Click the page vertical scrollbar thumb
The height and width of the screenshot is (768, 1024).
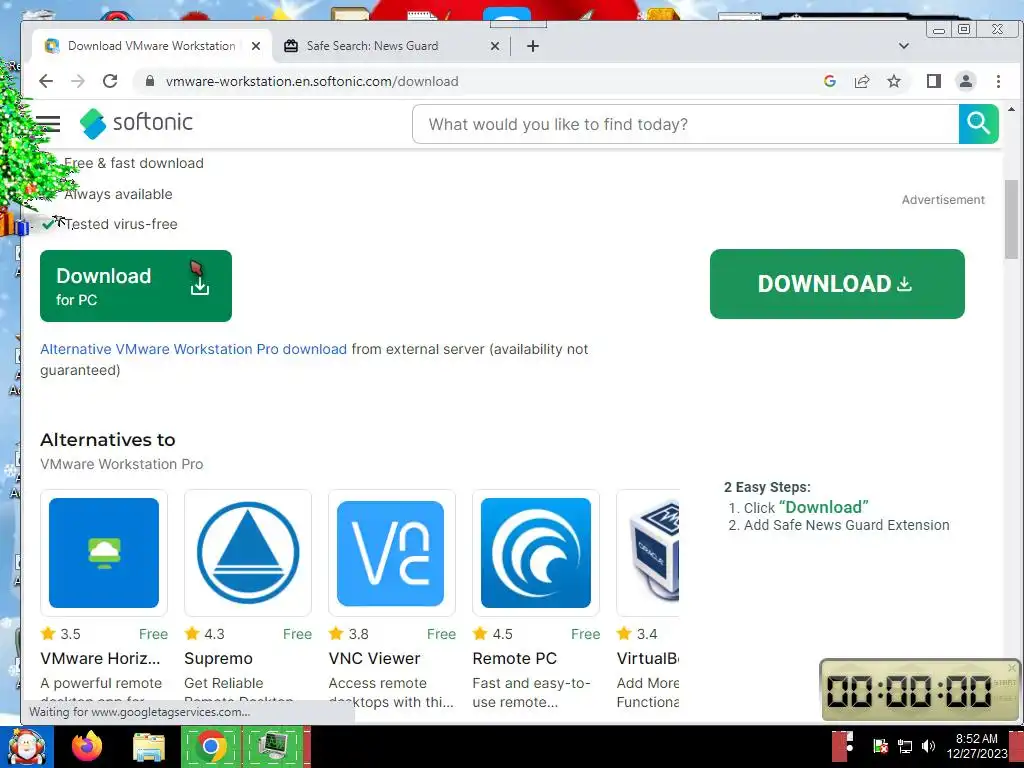(x=1011, y=219)
